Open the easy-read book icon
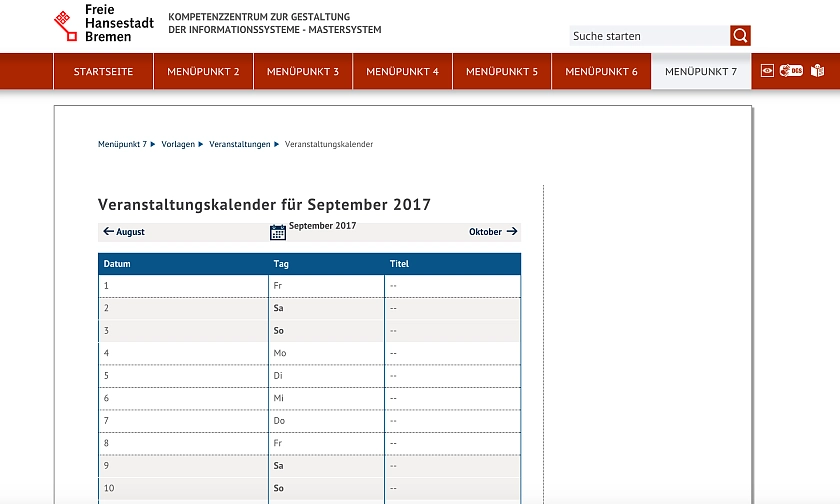This screenshot has height=504, width=840. coord(818,71)
